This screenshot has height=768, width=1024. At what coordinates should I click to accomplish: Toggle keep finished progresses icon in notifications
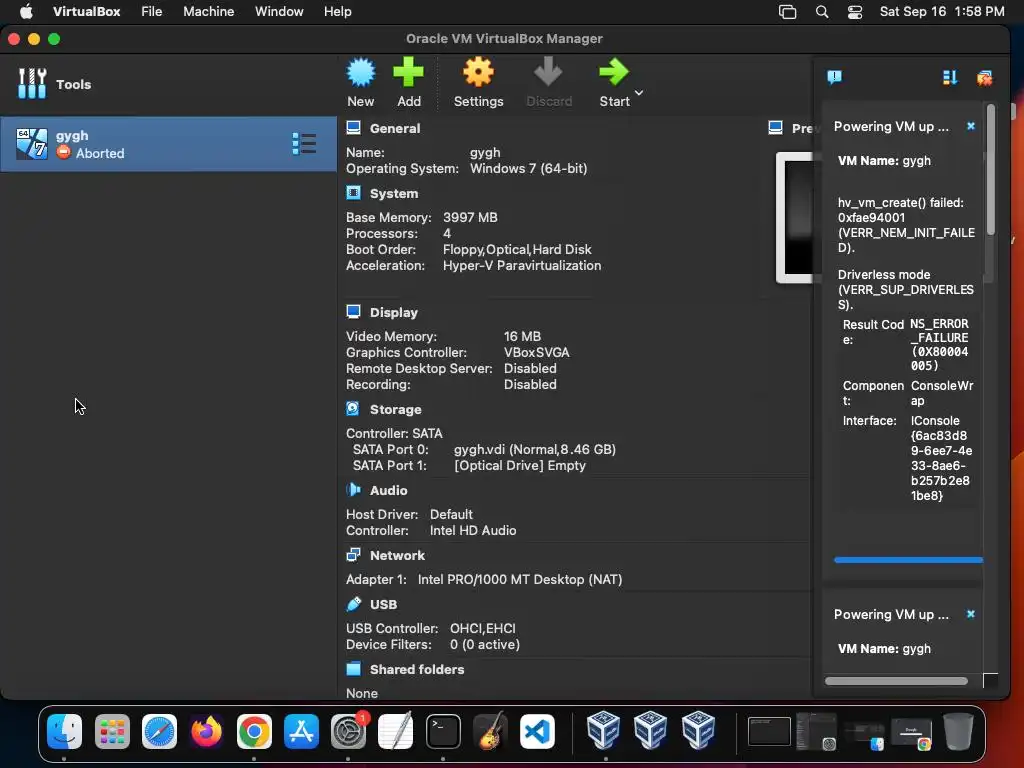(x=950, y=78)
